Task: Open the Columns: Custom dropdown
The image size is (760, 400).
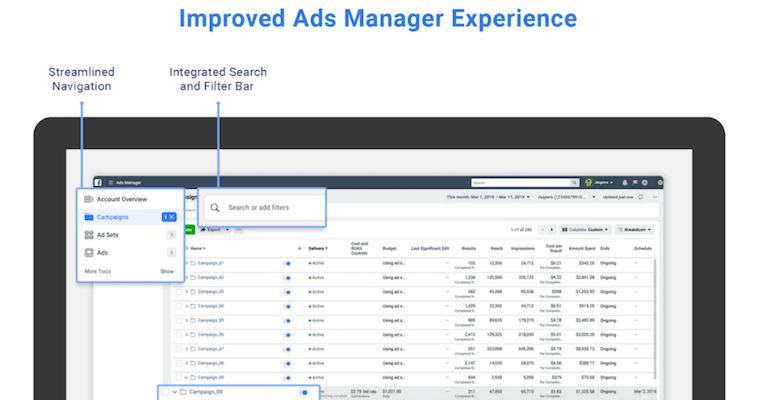Action: [x=583, y=229]
